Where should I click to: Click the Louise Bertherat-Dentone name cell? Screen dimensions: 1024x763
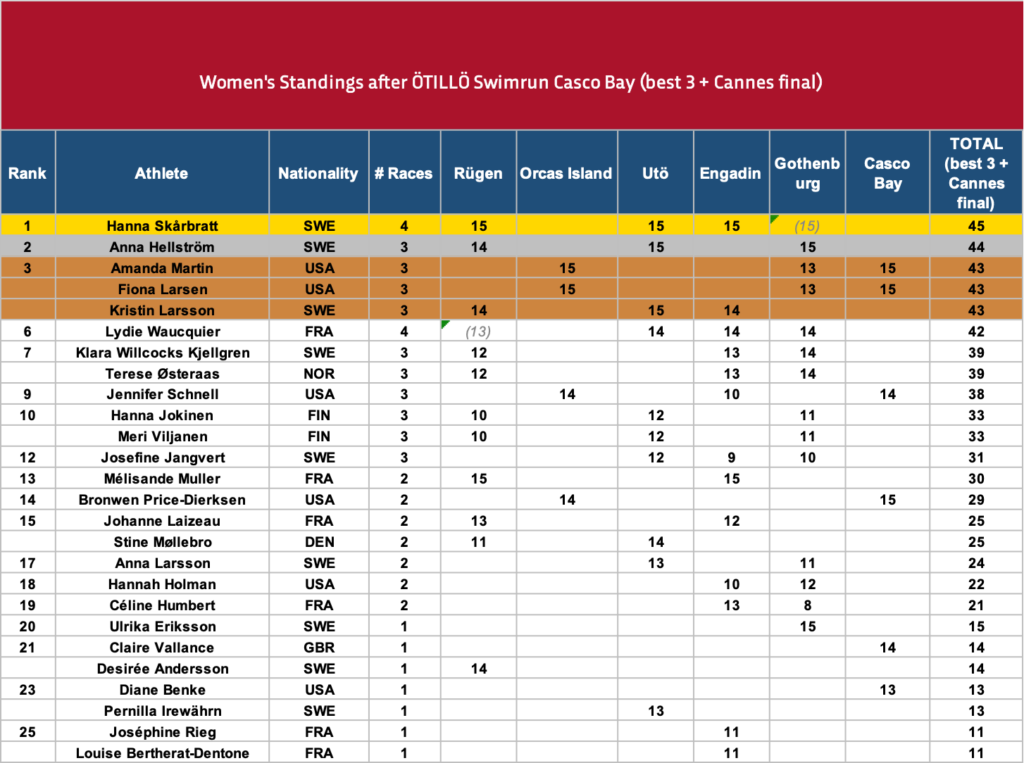[162, 753]
